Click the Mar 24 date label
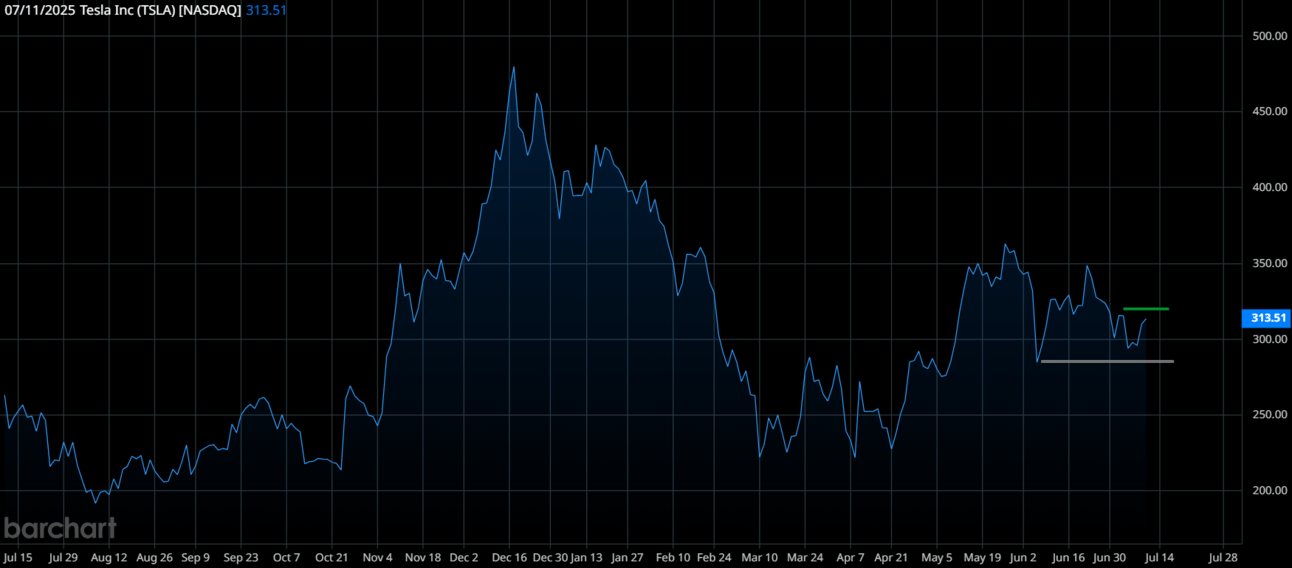This screenshot has width=1292, height=568. 805,557
